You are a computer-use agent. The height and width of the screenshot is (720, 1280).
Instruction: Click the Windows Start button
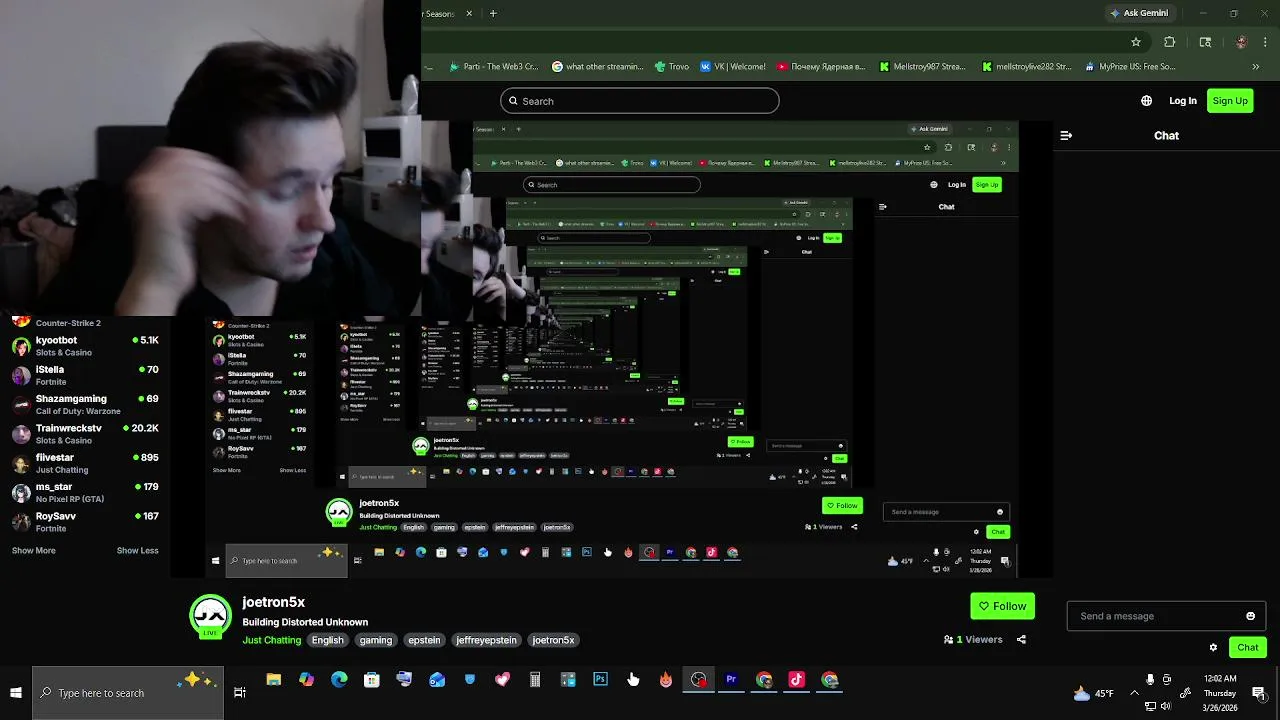click(16, 692)
